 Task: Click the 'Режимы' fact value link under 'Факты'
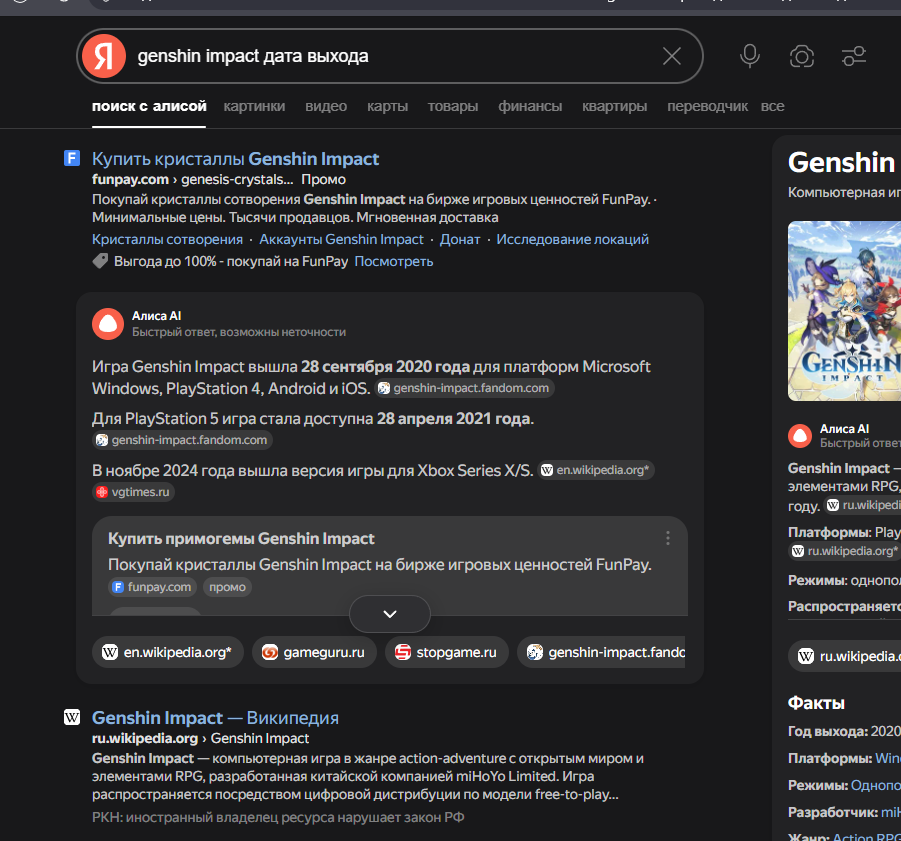click(876, 785)
